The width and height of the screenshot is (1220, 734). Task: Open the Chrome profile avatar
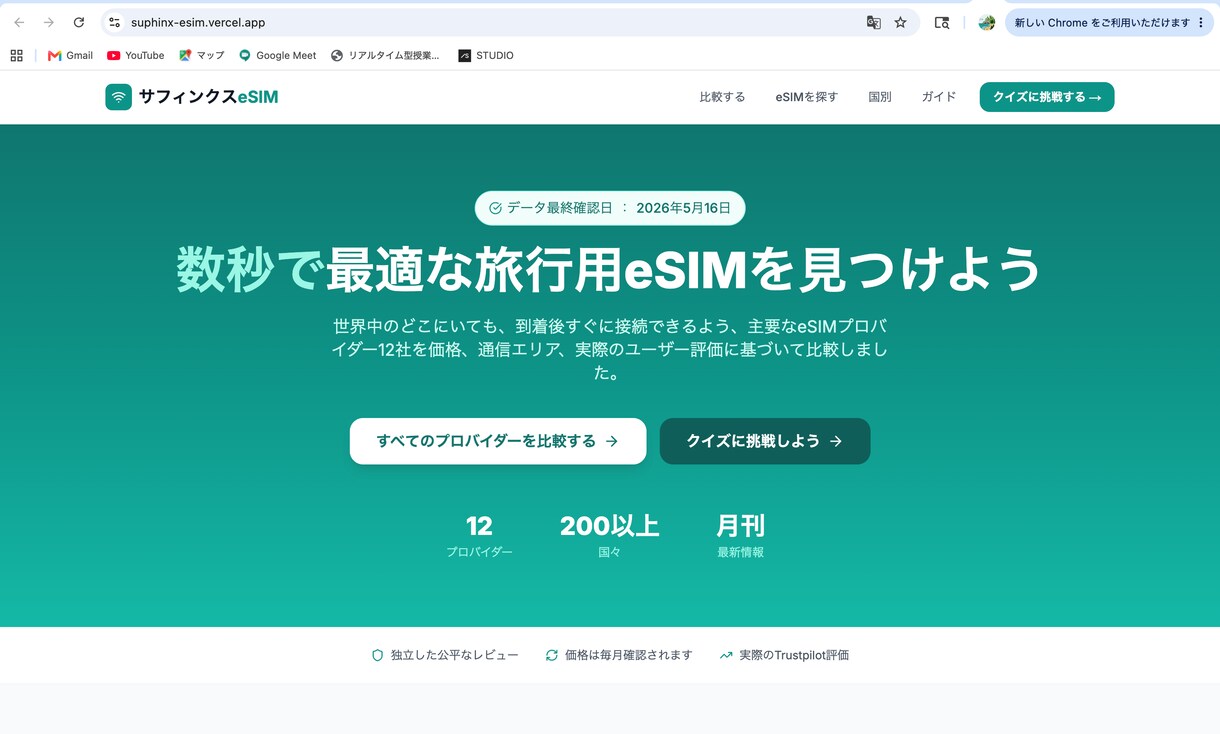987,22
